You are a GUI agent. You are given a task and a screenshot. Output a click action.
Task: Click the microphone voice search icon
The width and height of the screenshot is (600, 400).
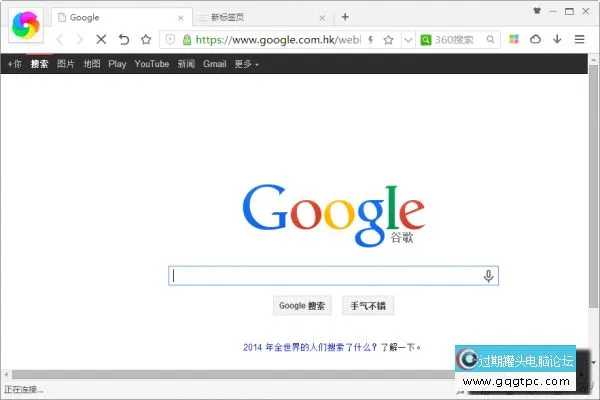488,276
